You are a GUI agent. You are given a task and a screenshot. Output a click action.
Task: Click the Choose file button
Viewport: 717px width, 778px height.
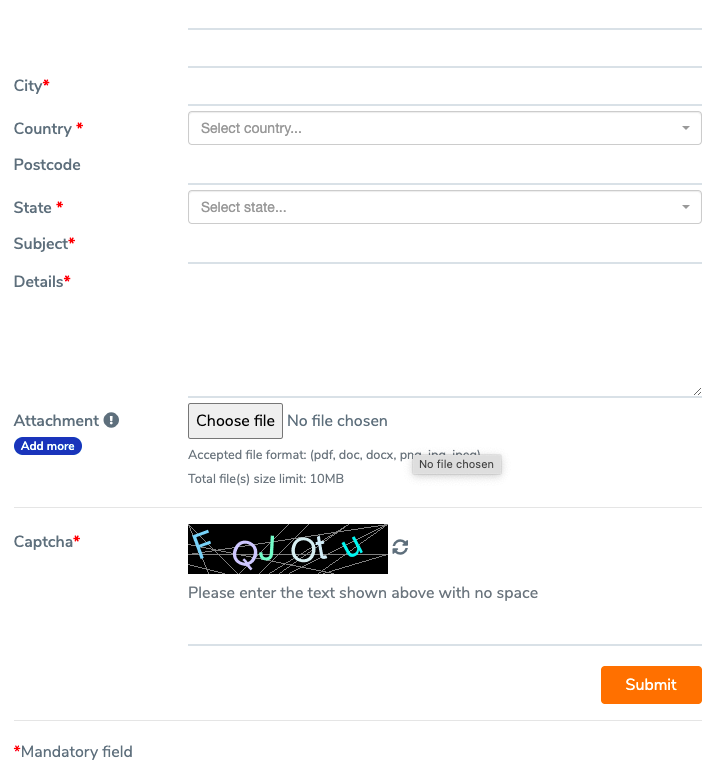pos(235,421)
